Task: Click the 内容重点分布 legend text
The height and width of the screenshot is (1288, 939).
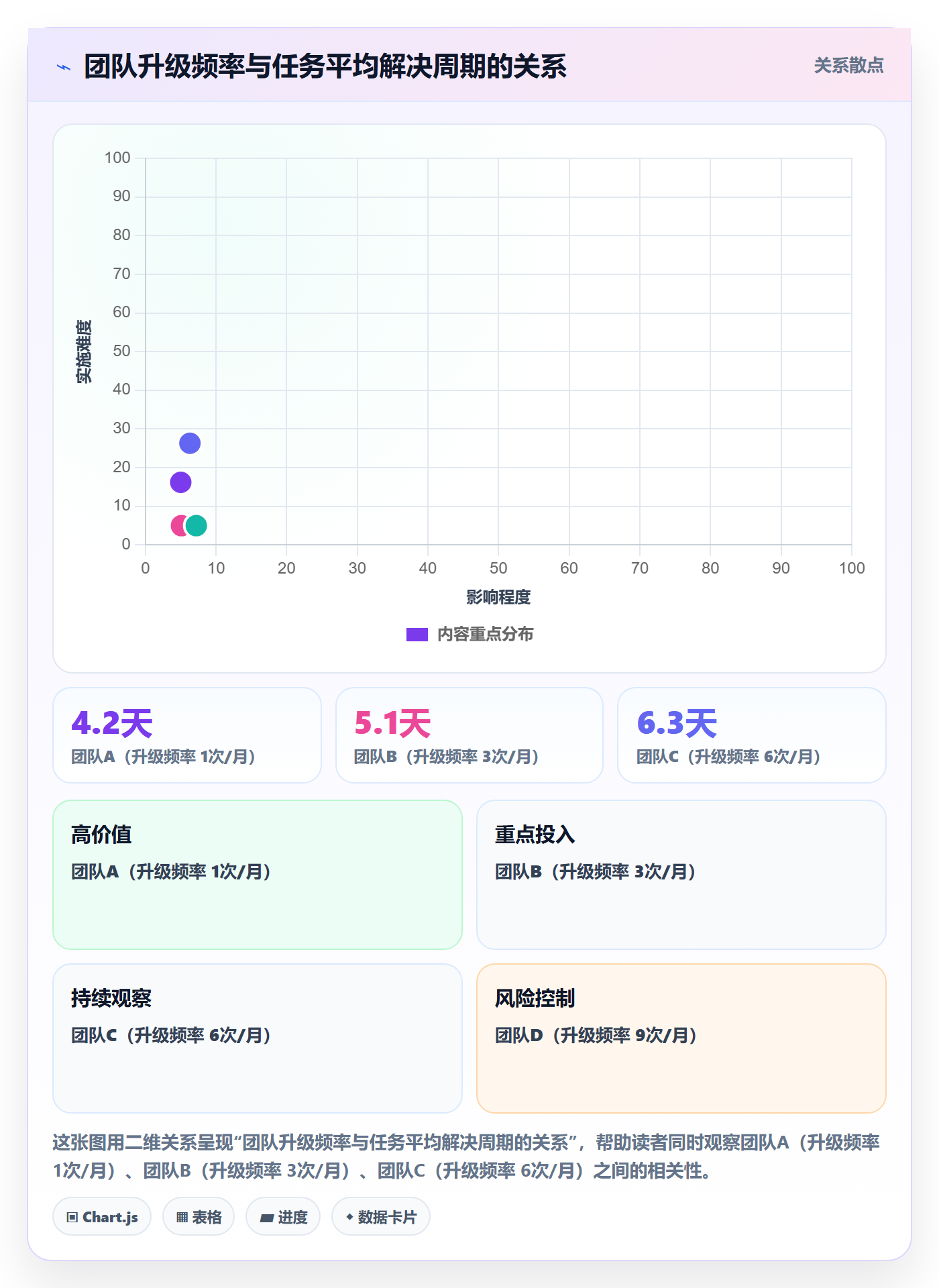Action: pos(485,635)
